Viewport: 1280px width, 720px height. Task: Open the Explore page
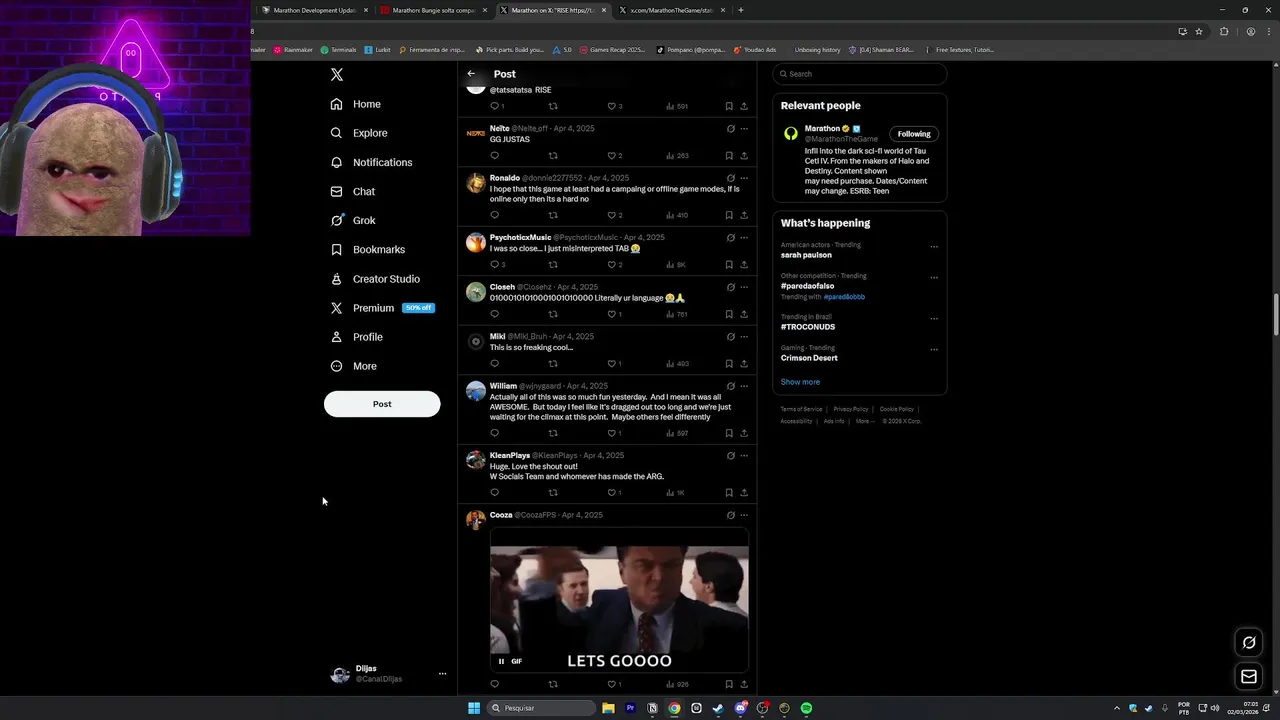click(x=359, y=133)
